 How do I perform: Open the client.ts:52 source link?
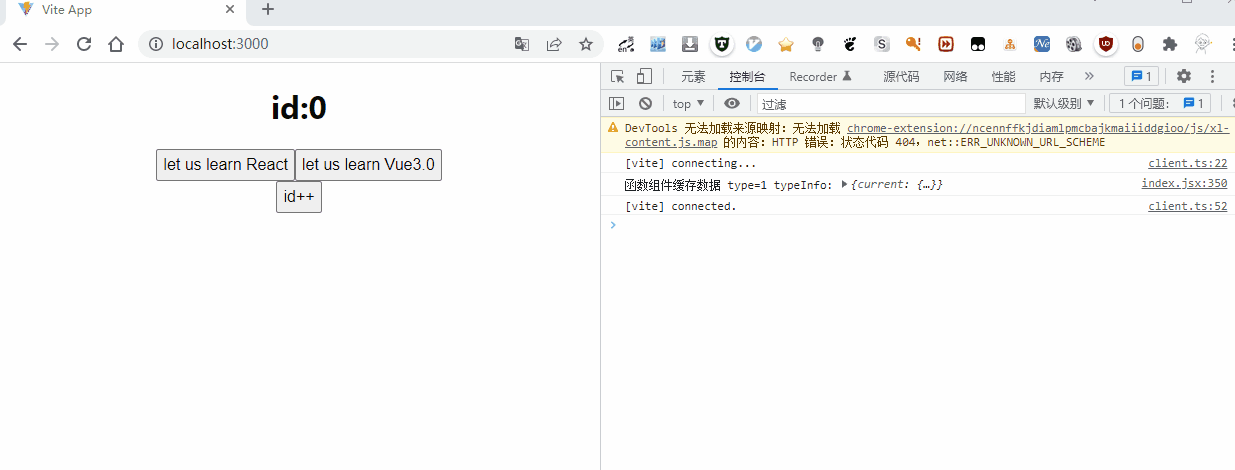pyautogui.click(x=1188, y=206)
